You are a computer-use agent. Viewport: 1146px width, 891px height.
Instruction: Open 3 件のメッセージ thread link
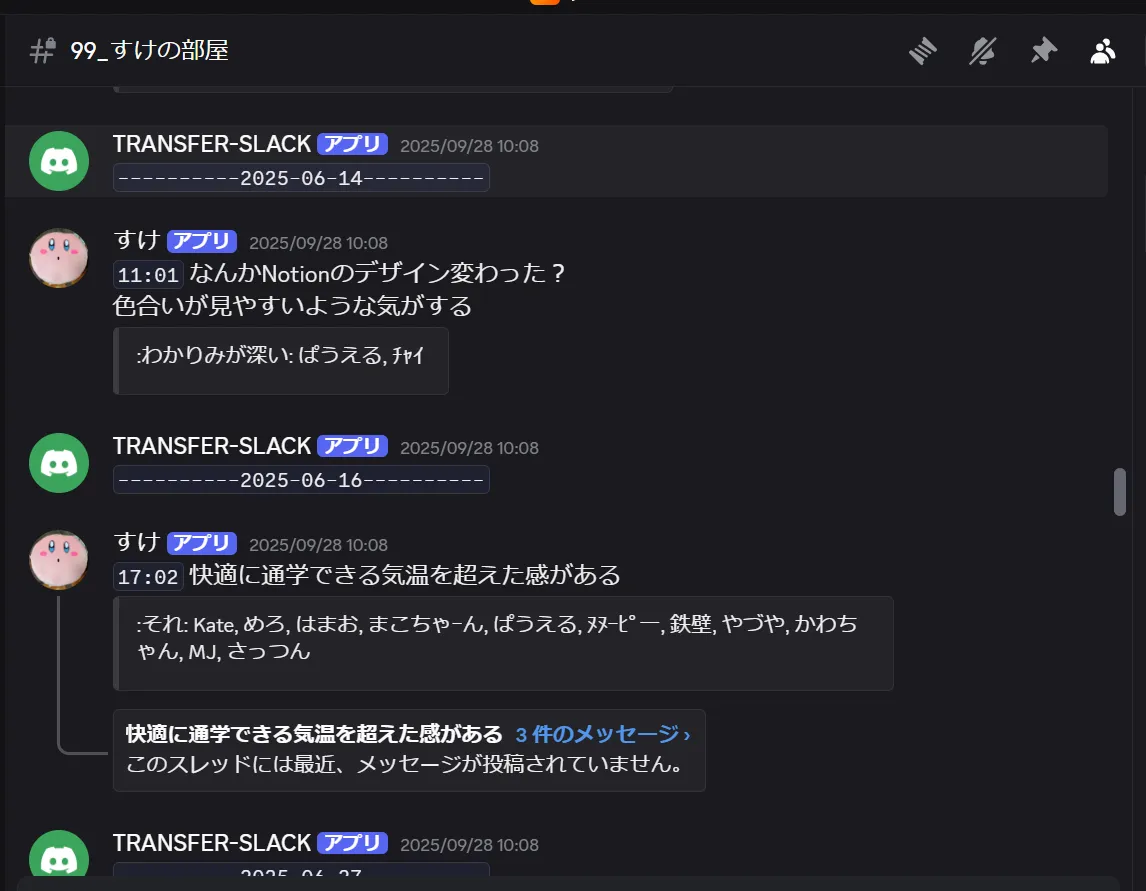(x=602, y=734)
